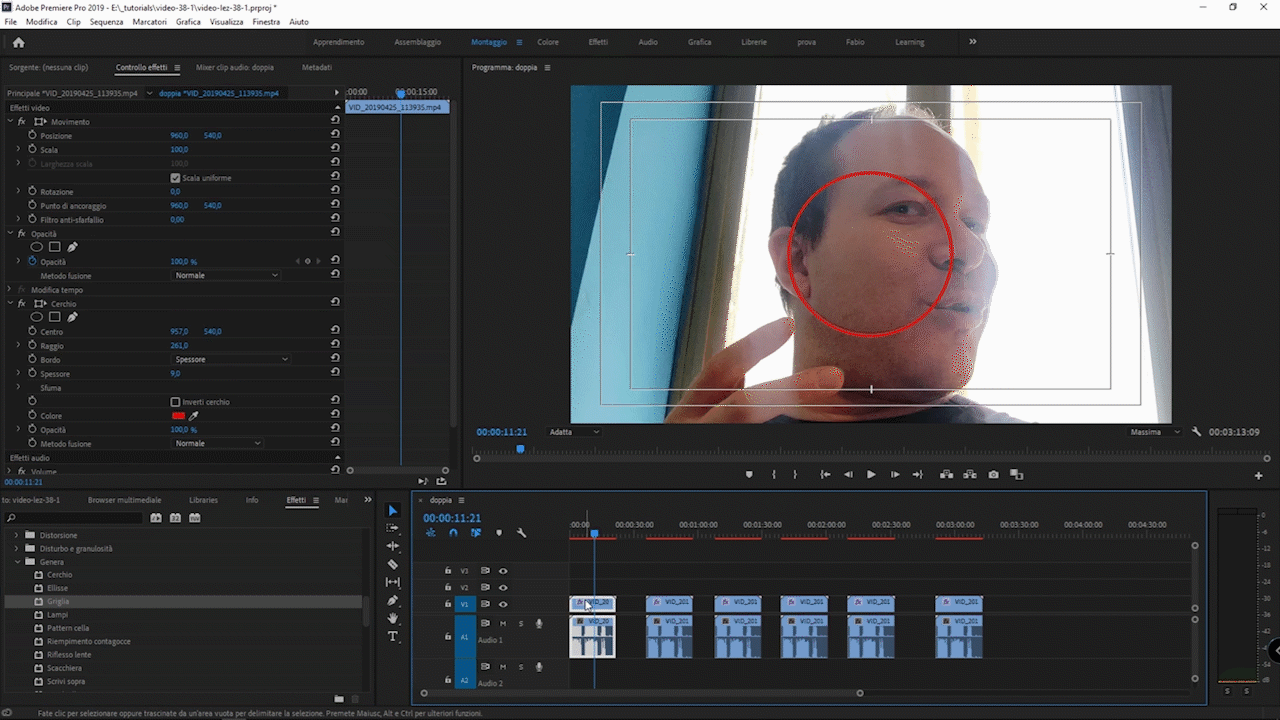Select the Type tool
This screenshot has height=720, width=1280.
(392, 636)
